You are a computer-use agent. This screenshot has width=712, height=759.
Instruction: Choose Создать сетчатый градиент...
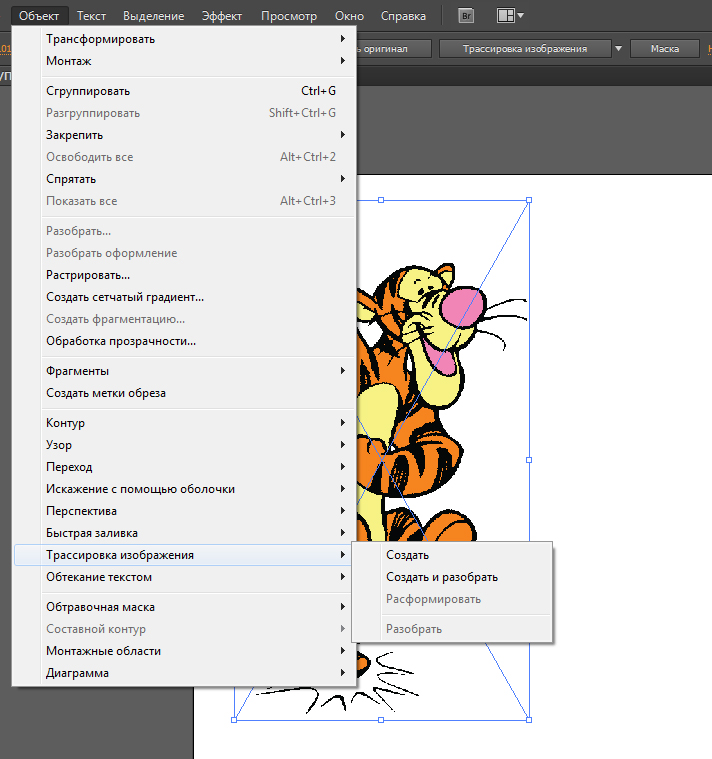(x=185, y=297)
